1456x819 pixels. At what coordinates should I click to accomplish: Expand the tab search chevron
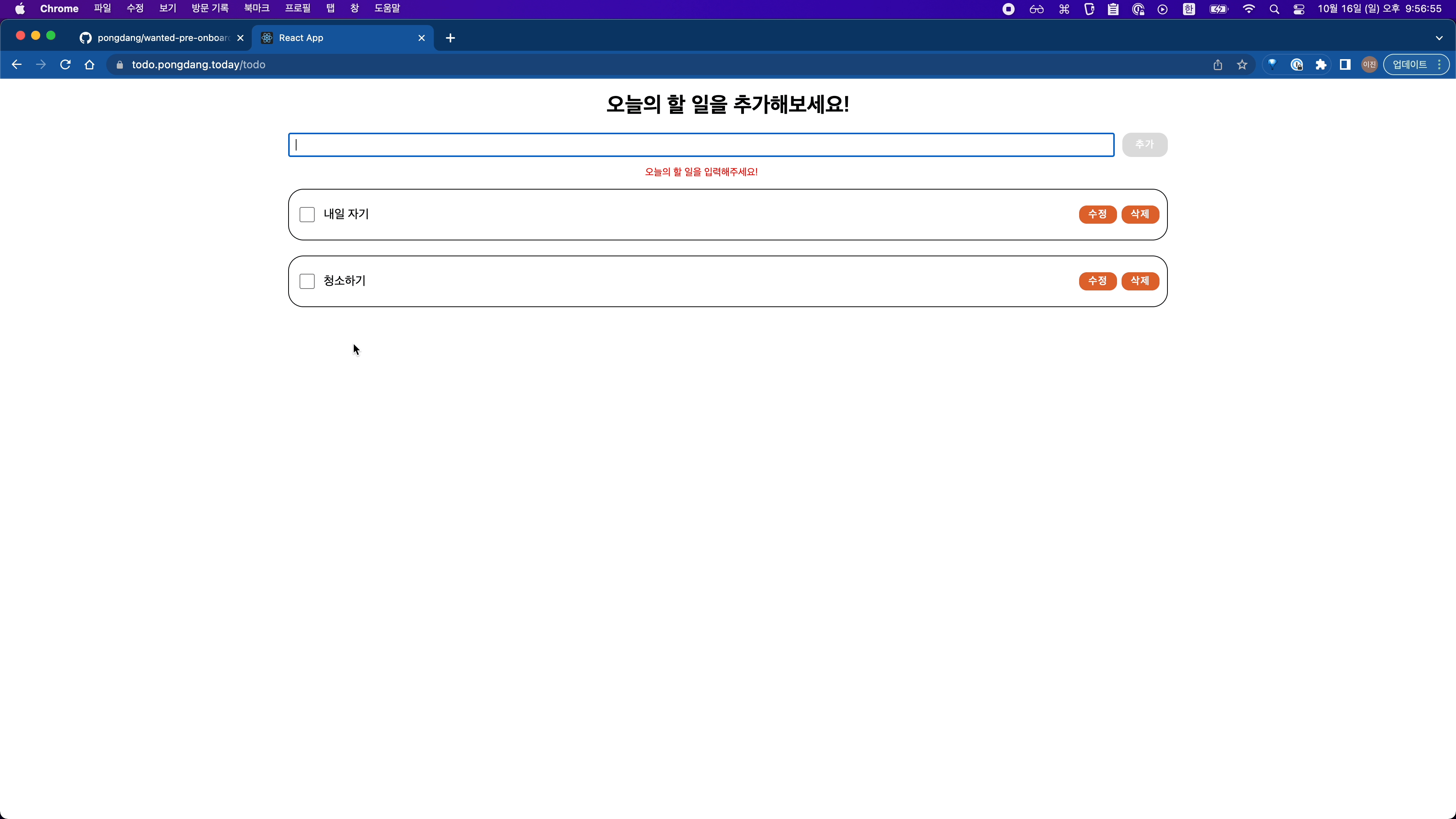[1439, 38]
